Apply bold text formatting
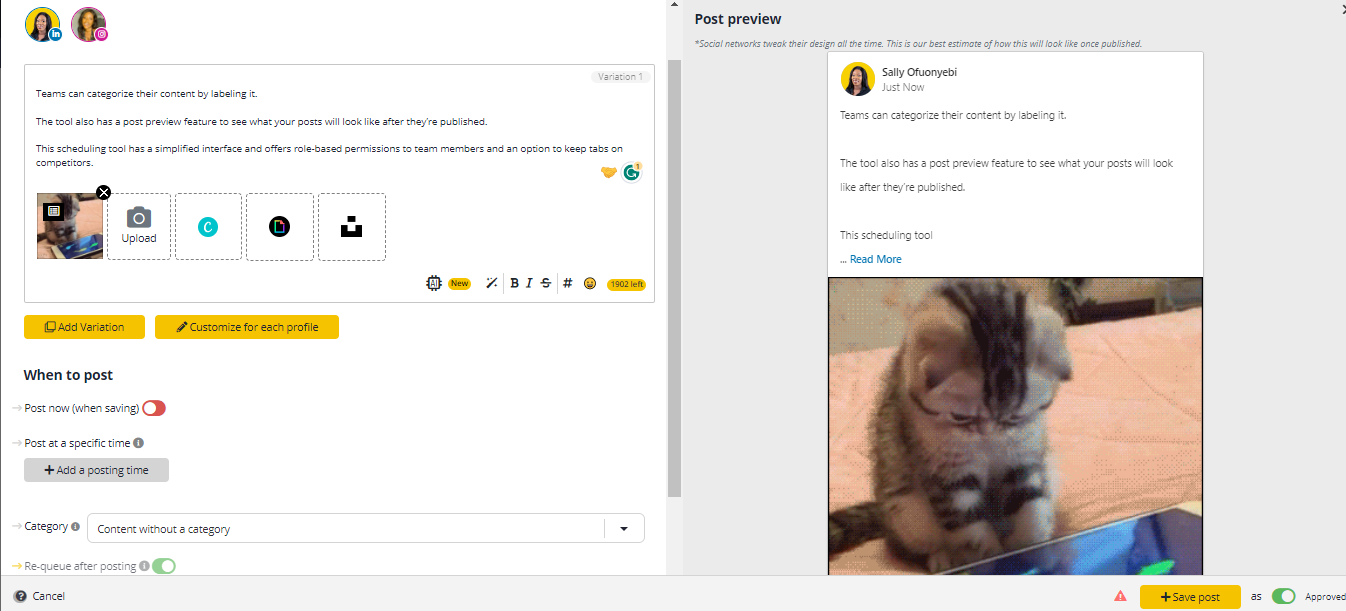1346x611 pixels. (514, 283)
